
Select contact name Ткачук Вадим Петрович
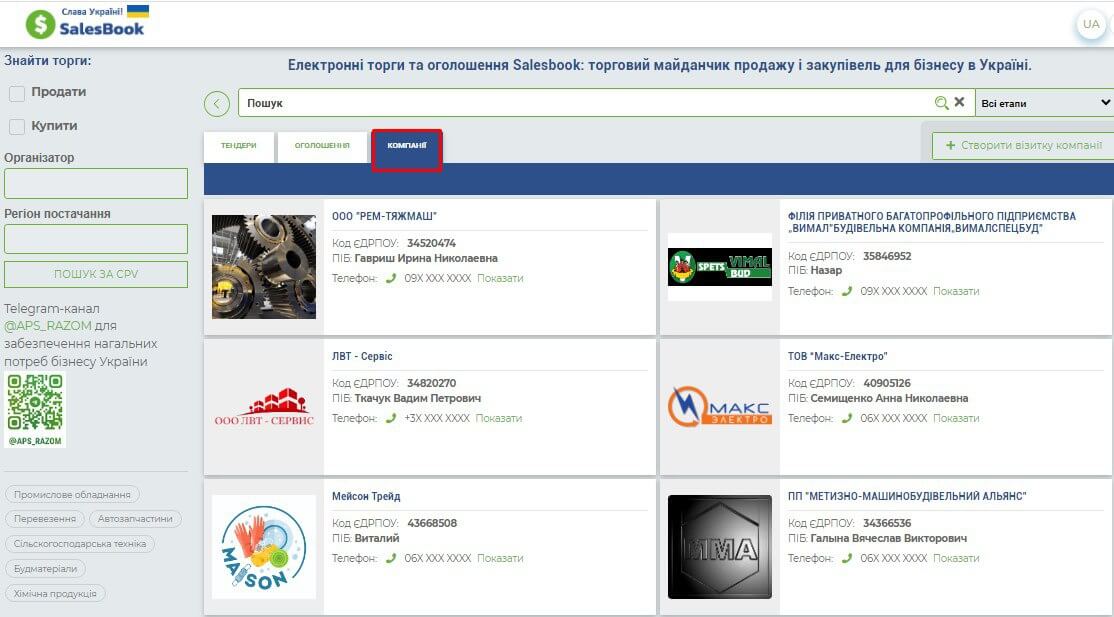(x=418, y=398)
